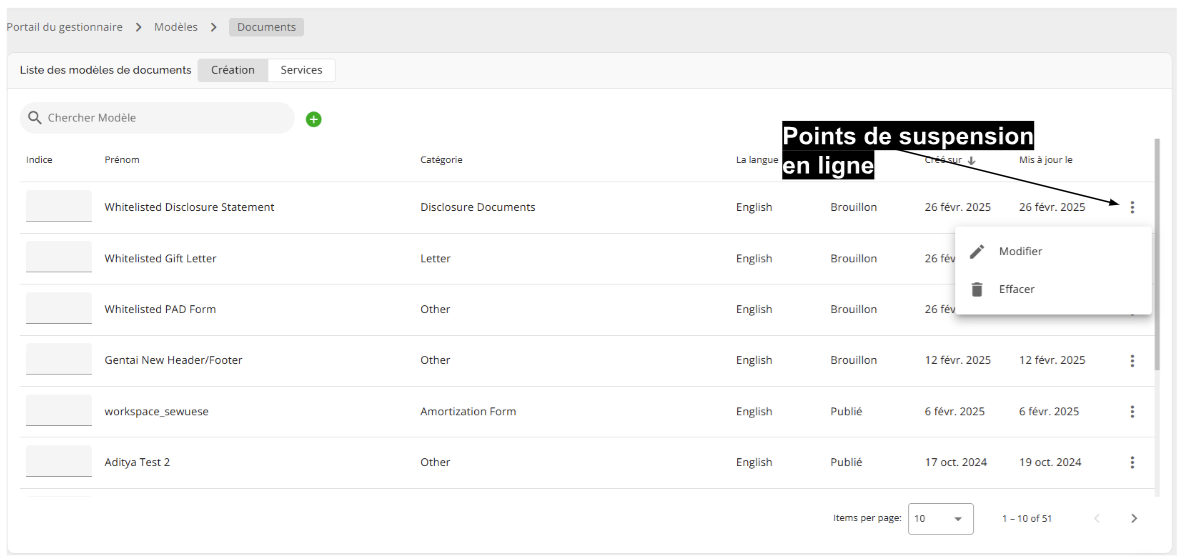Open row menu for Whitelisted Disclosure Statement

1132,207
